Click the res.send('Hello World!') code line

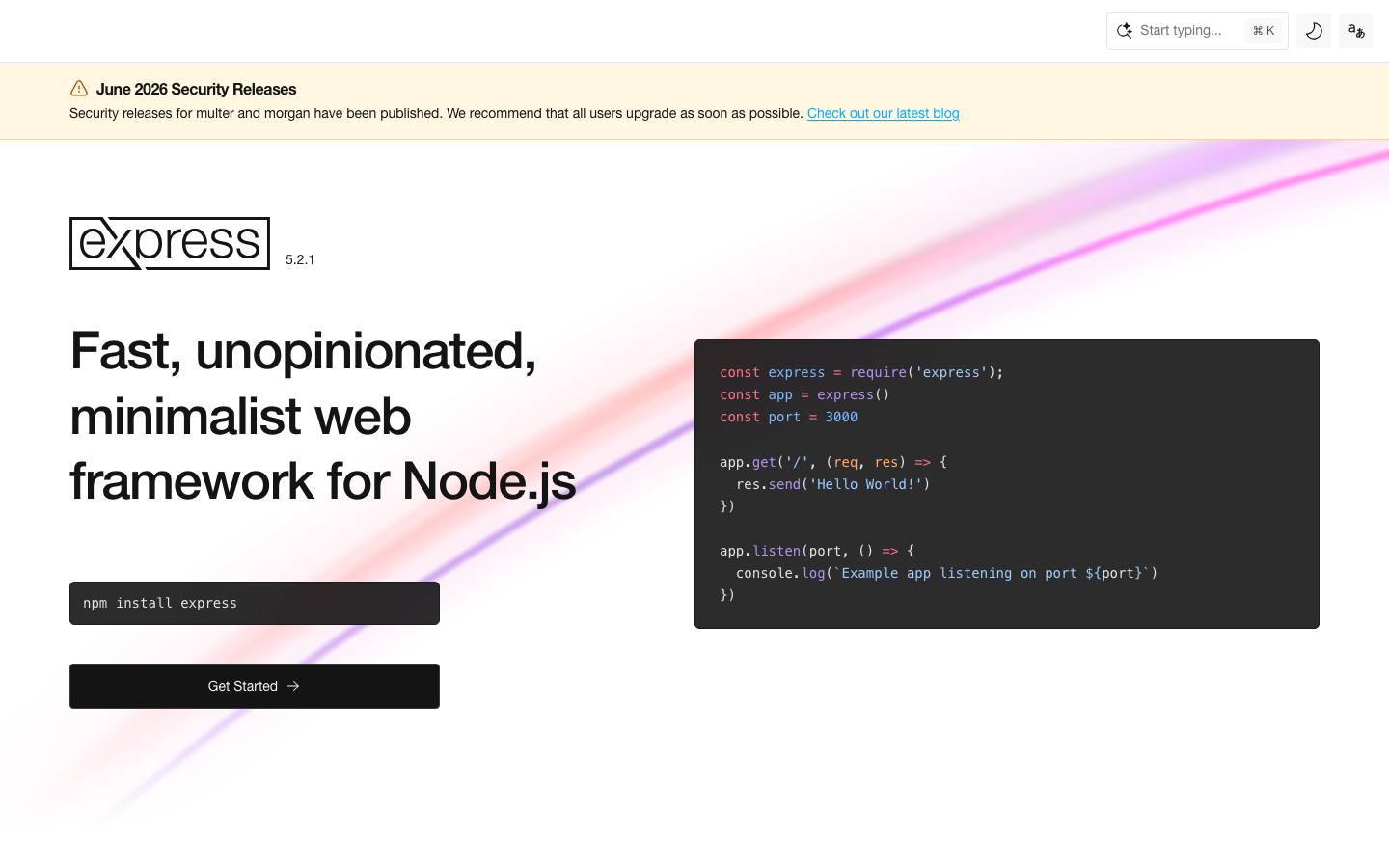[833, 484]
